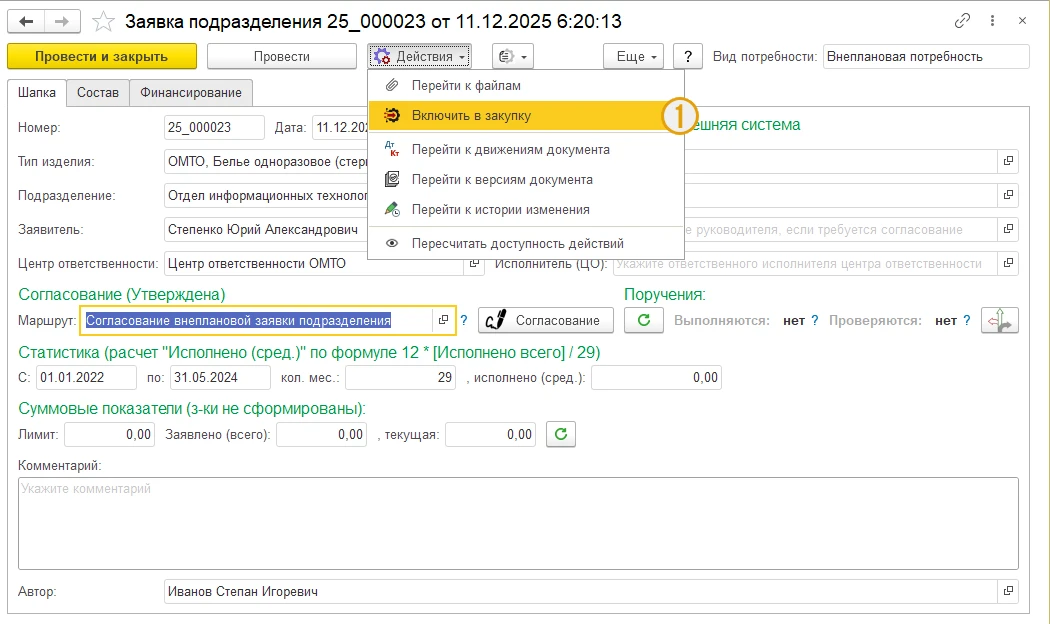Open the Автор field's linked item

[x=1008, y=591]
